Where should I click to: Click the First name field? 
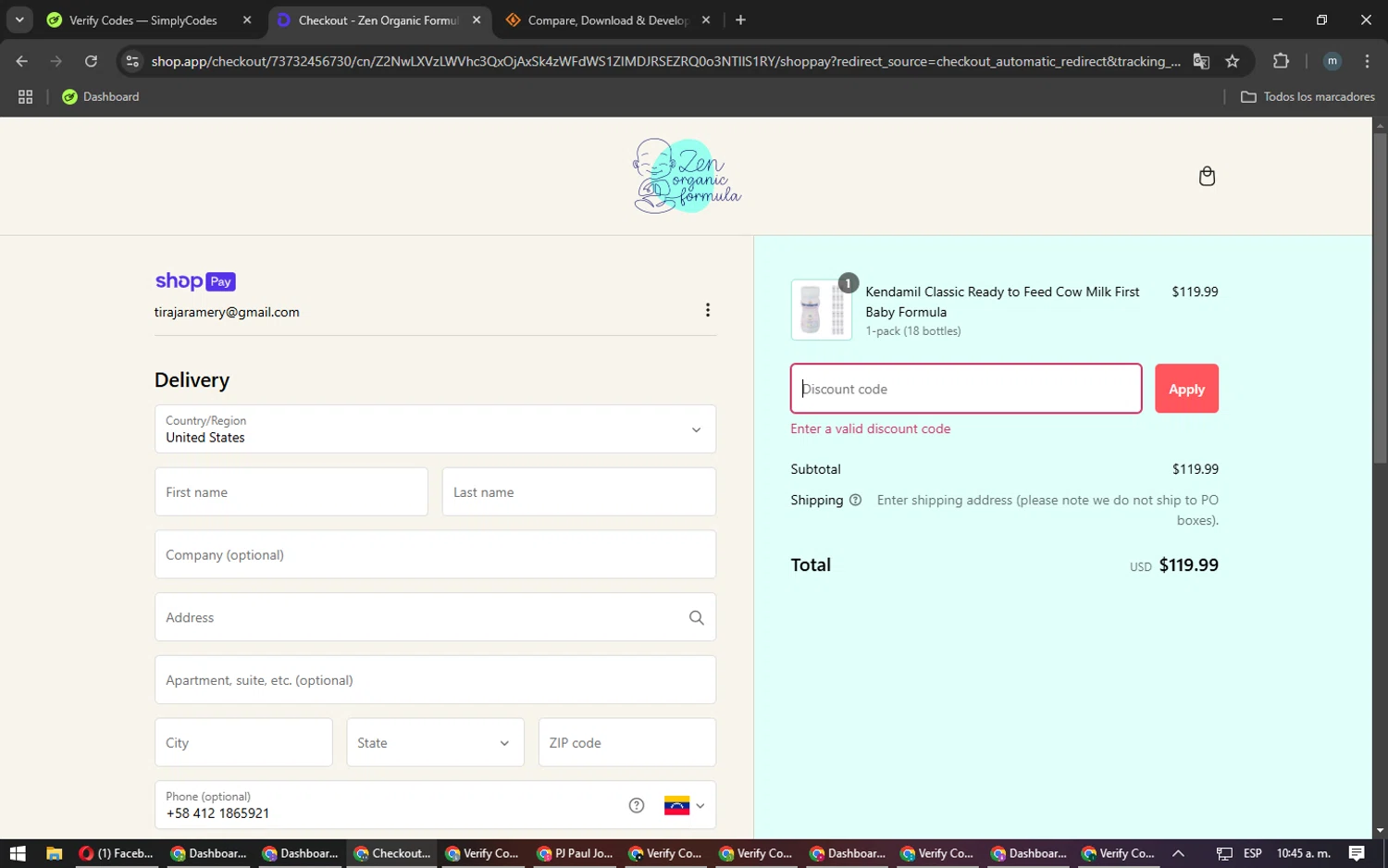[x=291, y=492]
